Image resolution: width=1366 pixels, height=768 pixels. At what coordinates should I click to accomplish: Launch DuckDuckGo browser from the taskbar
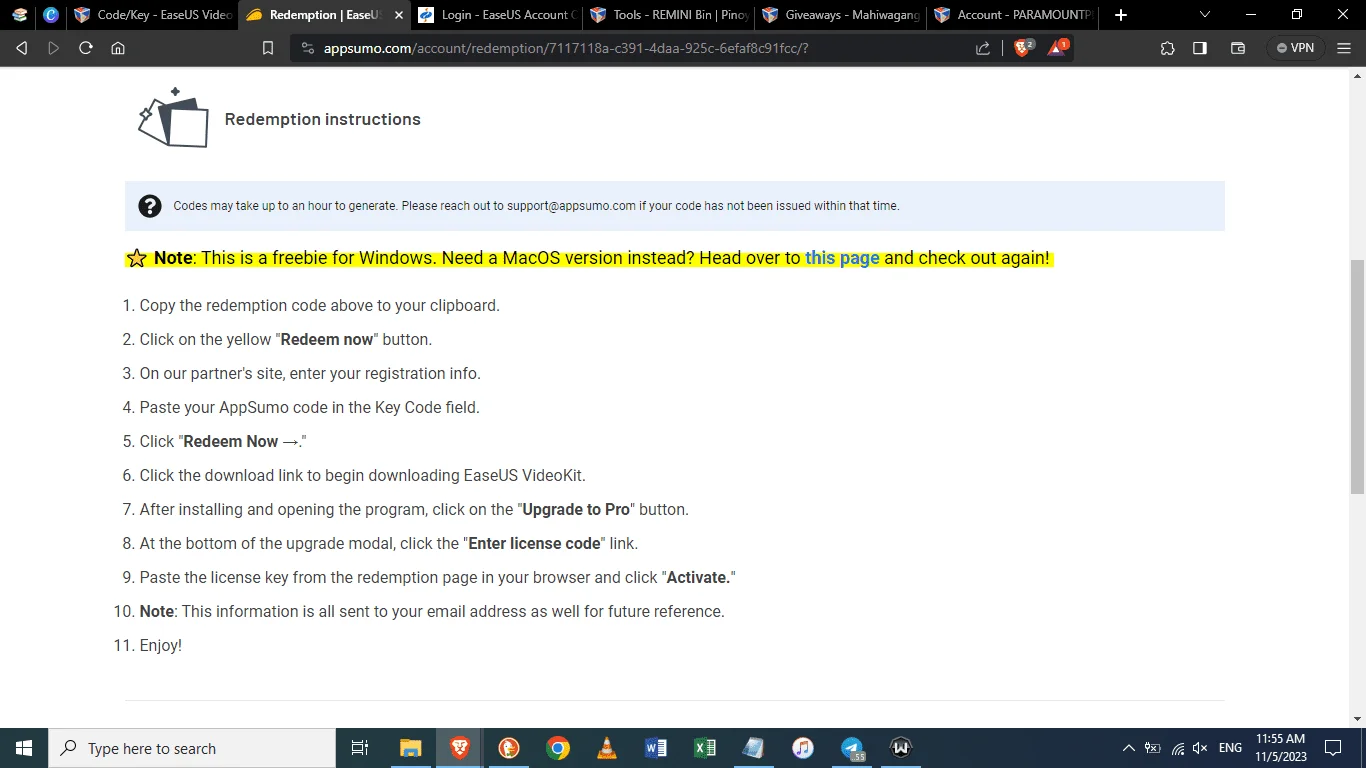coord(509,748)
